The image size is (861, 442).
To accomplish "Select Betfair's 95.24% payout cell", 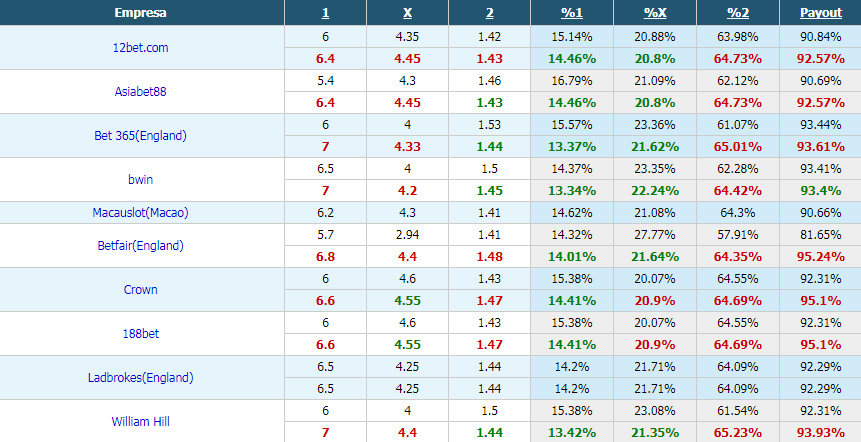I will 820,256.
